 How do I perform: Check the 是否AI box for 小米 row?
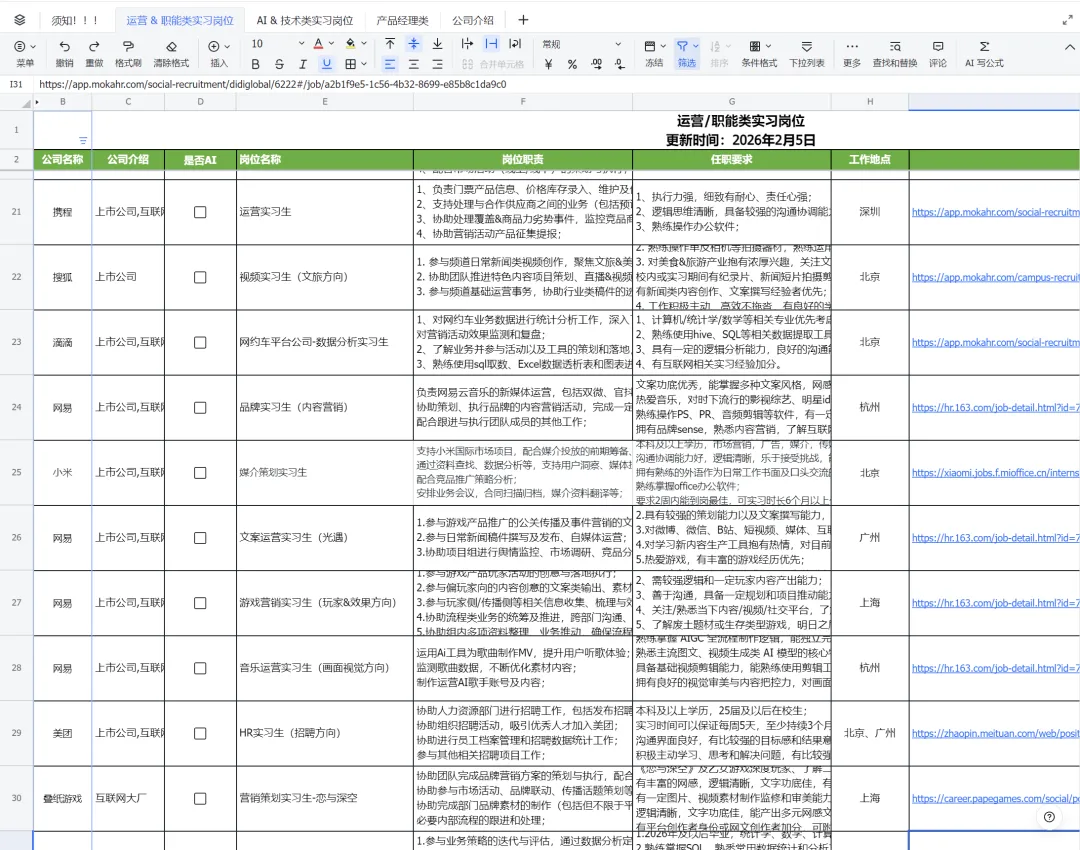(x=200, y=473)
